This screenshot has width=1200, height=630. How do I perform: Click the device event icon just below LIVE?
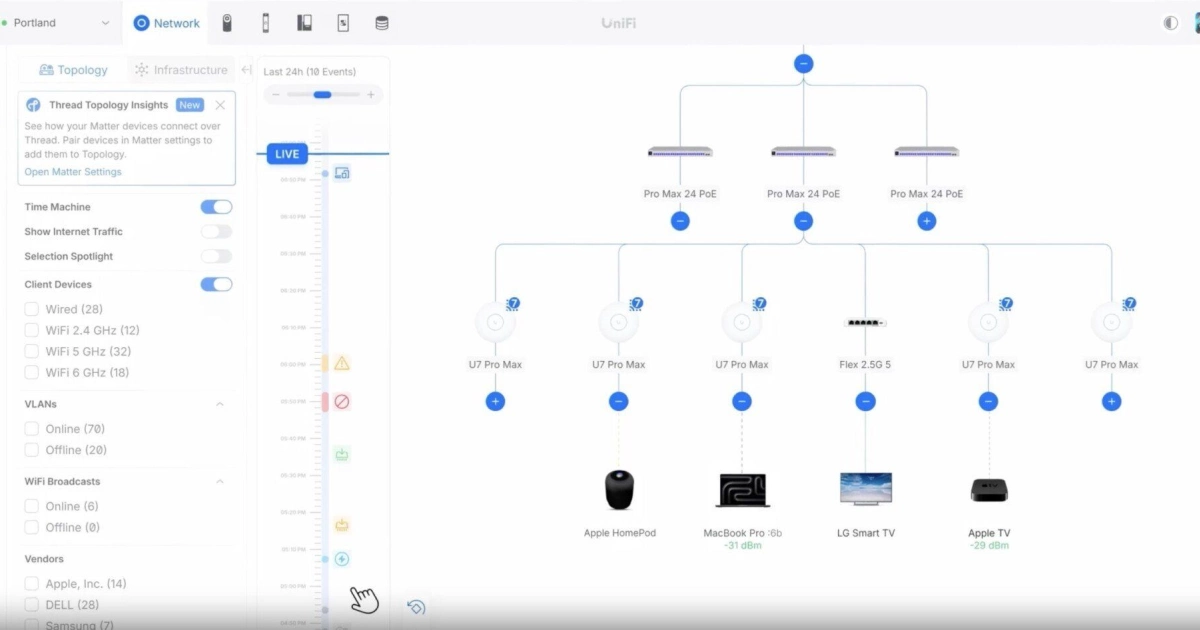coord(342,173)
